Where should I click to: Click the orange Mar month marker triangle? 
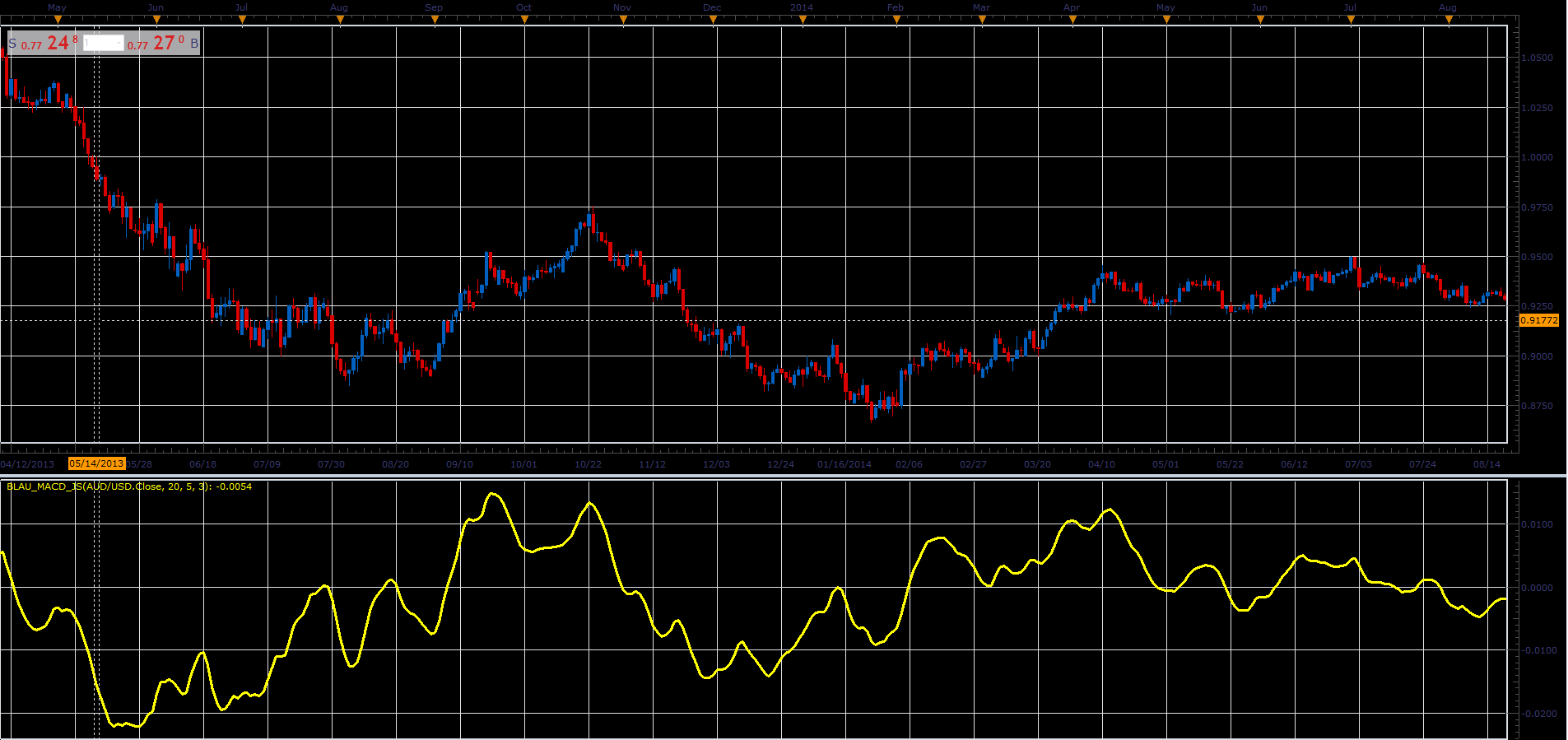coord(982,21)
